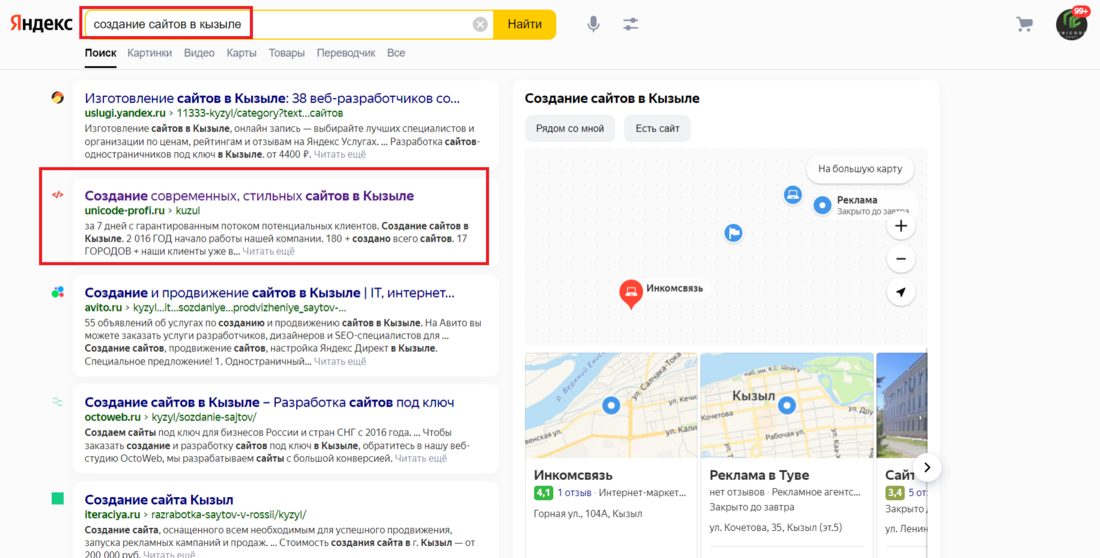Click the blue computer map marker
This screenshot has height=558, width=1100.
793,194
